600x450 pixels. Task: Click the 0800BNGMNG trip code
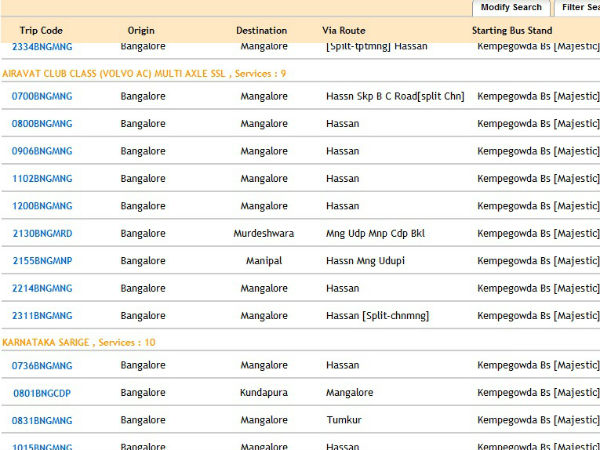coord(42,124)
